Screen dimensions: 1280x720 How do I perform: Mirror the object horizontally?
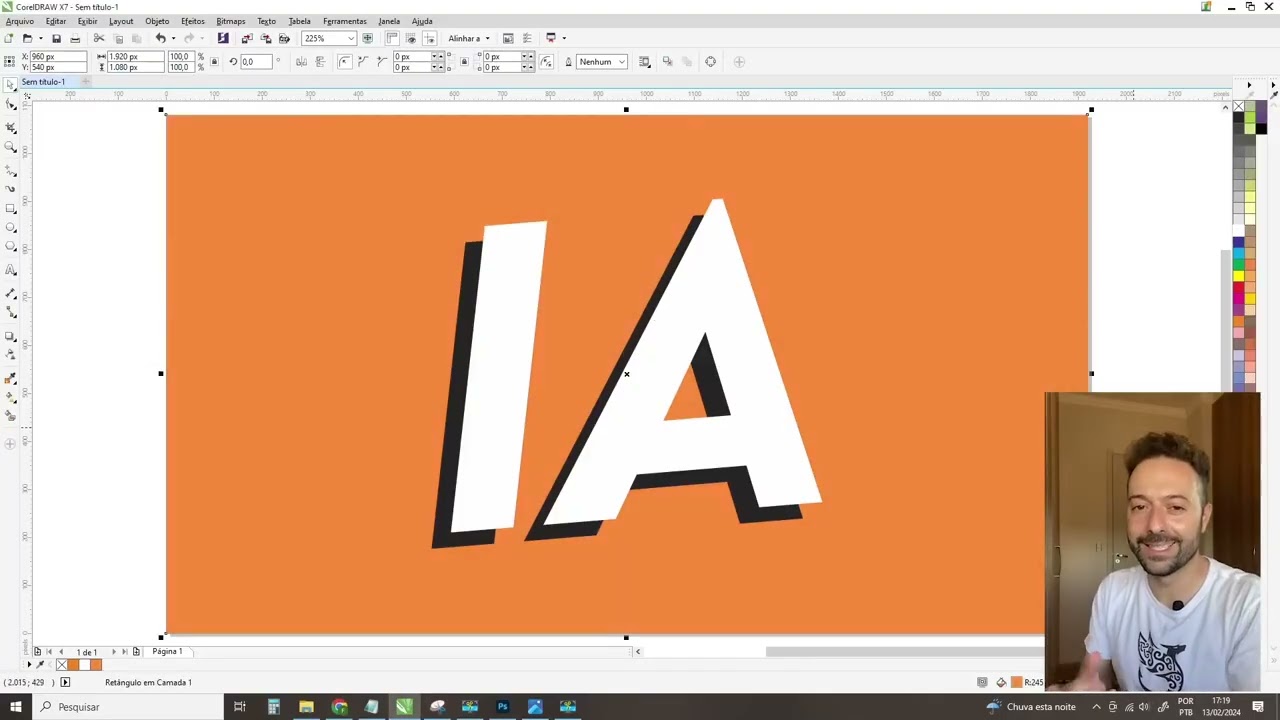click(301, 62)
